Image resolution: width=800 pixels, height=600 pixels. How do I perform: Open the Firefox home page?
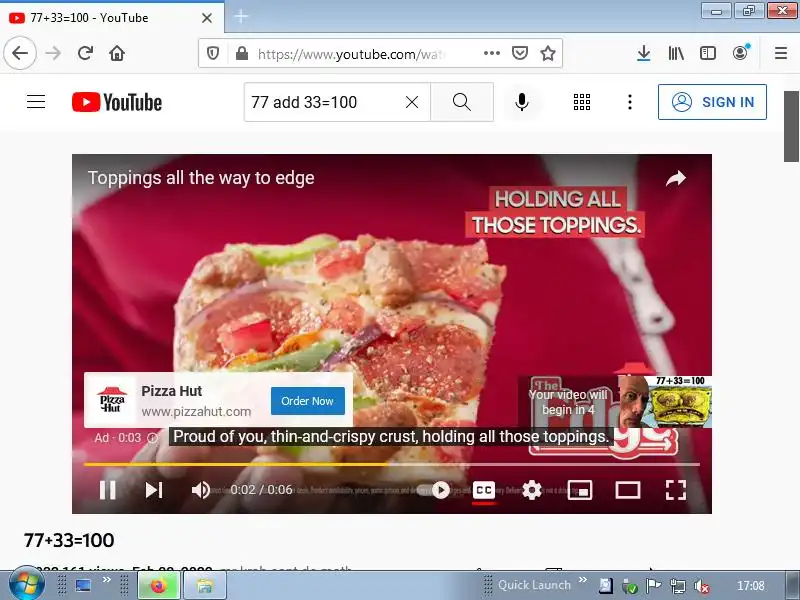[117, 53]
